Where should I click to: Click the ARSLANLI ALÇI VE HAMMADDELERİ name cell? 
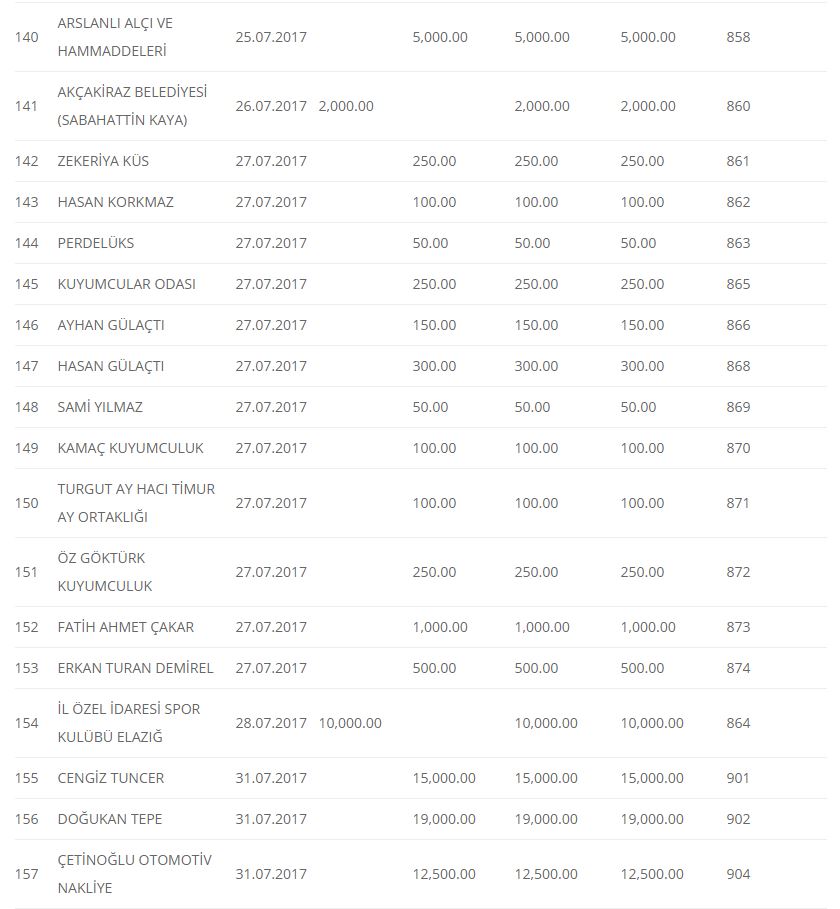pos(115,37)
